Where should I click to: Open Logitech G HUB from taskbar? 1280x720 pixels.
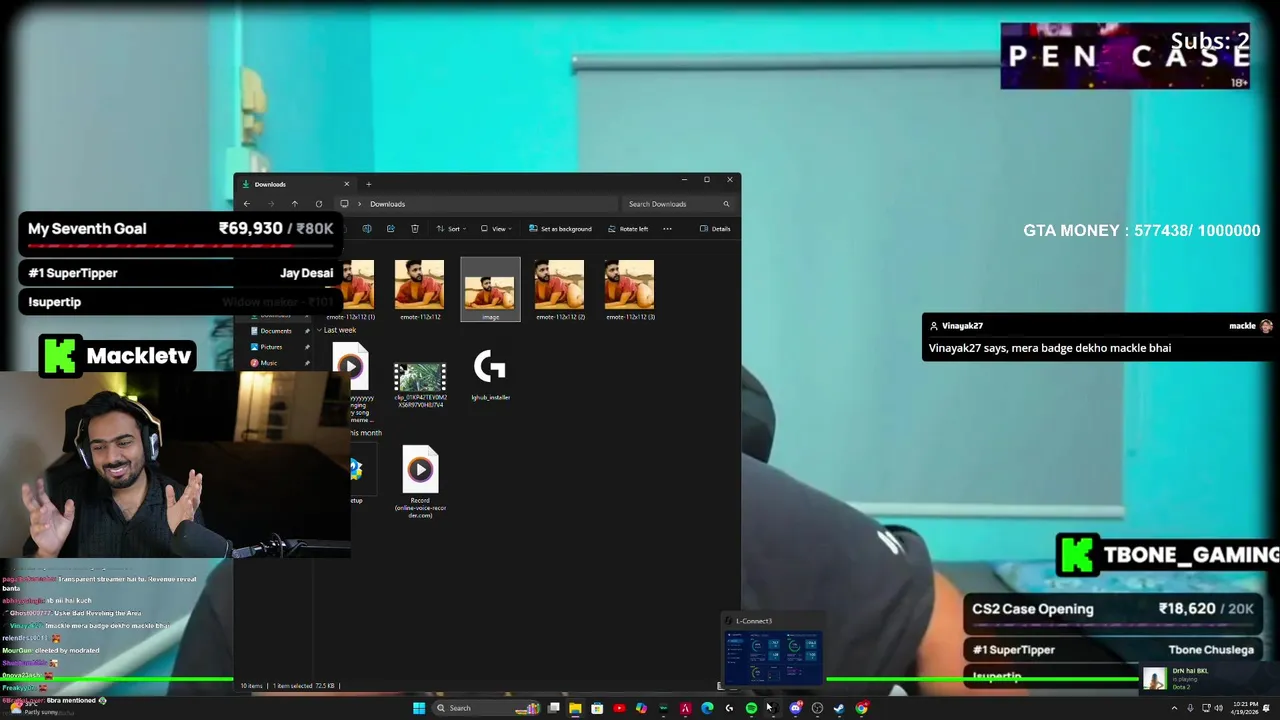[729, 708]
